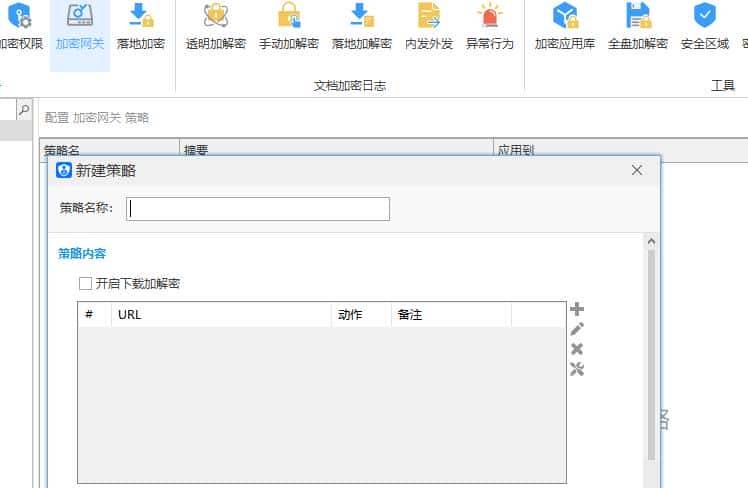The width and height of the screenshot is (748, 488).
Task: Click the 应用到 column header in background list
Action: pos(620,150)
